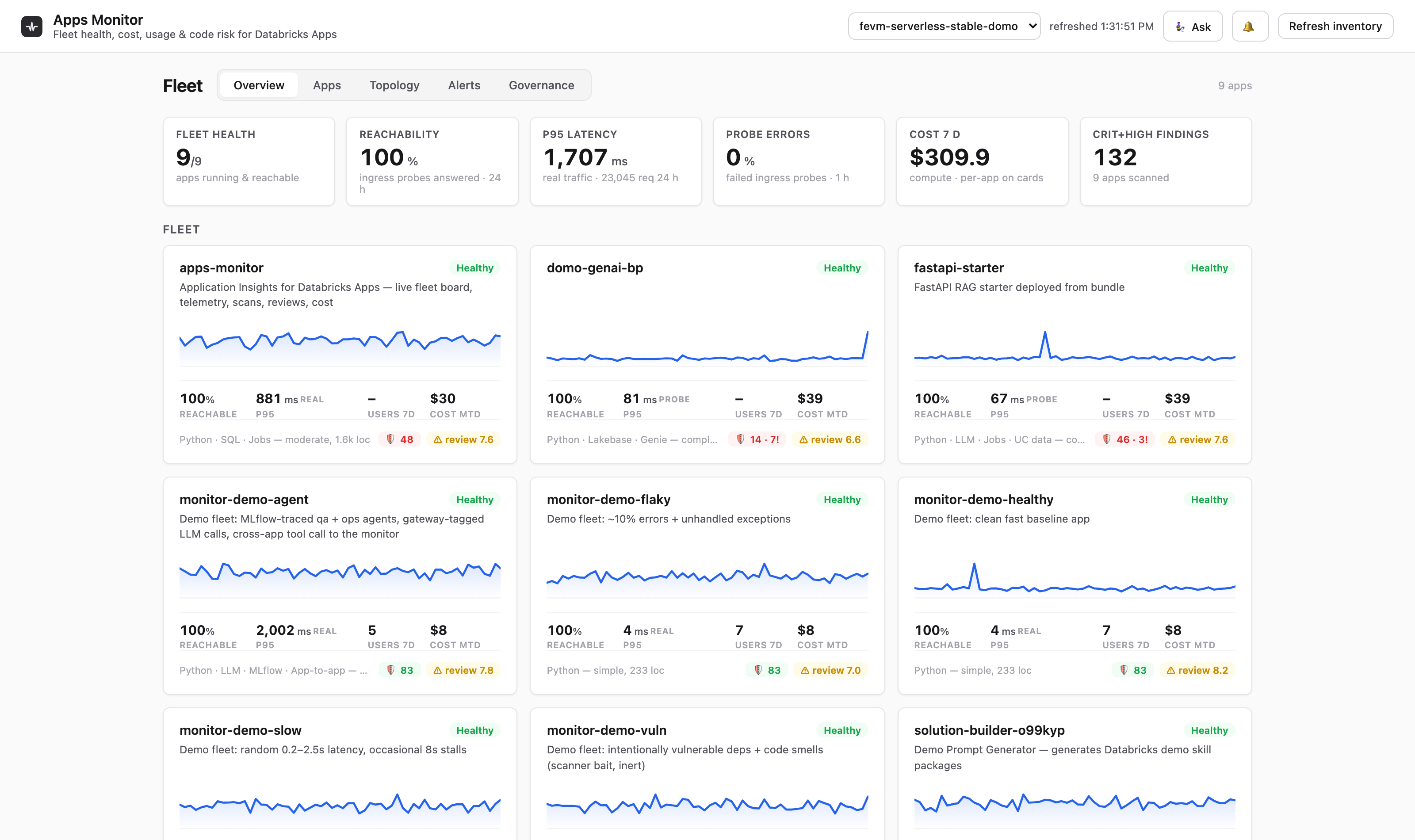1415x840 pixels.
Task: Click the "refreshed 1:31:51 PM" timestamp
Action: pos(1101,26)
